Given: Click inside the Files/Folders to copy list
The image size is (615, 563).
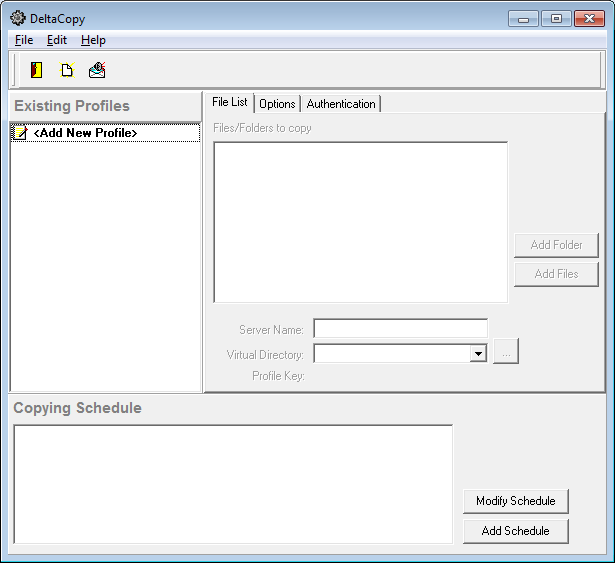Looking at the screenshot, I should click(360, 222).
